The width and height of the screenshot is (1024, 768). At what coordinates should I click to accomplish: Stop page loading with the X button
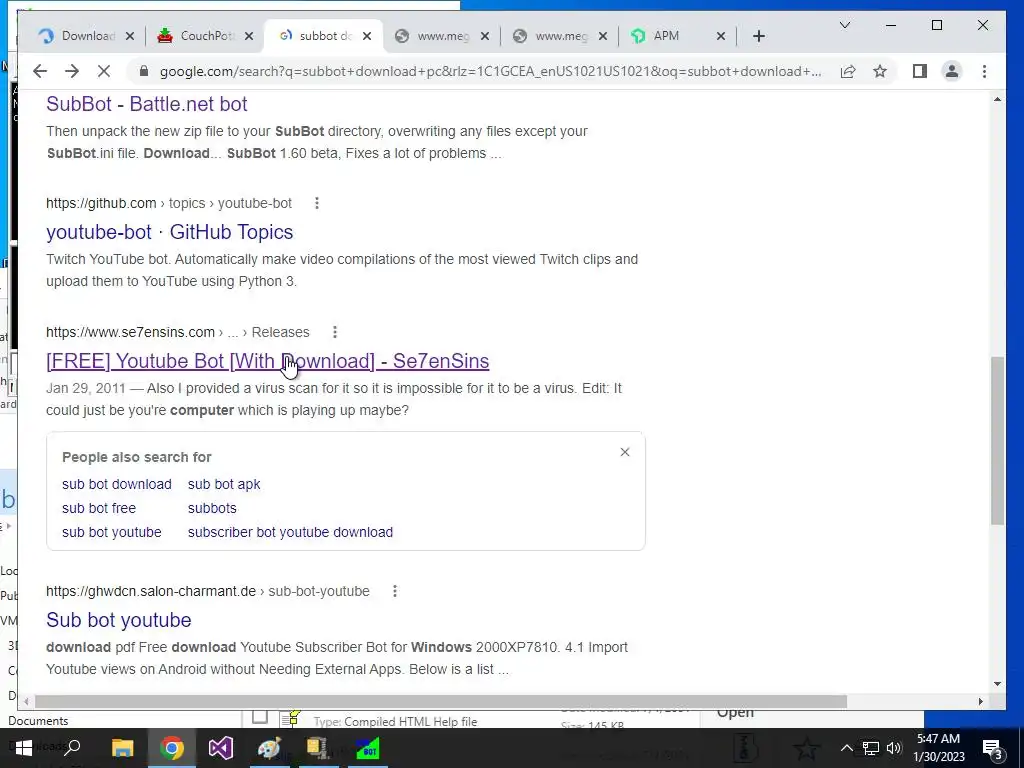[104, 71]
